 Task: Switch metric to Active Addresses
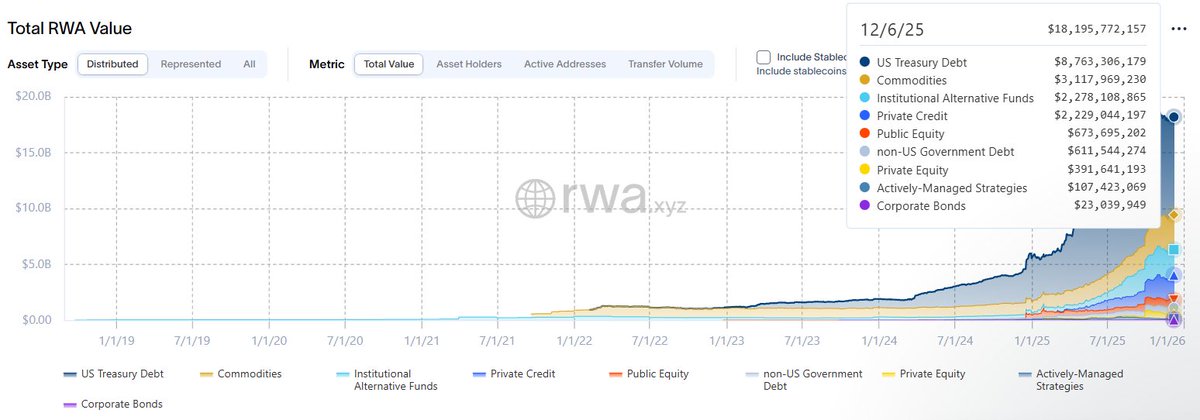coord(565,64)
